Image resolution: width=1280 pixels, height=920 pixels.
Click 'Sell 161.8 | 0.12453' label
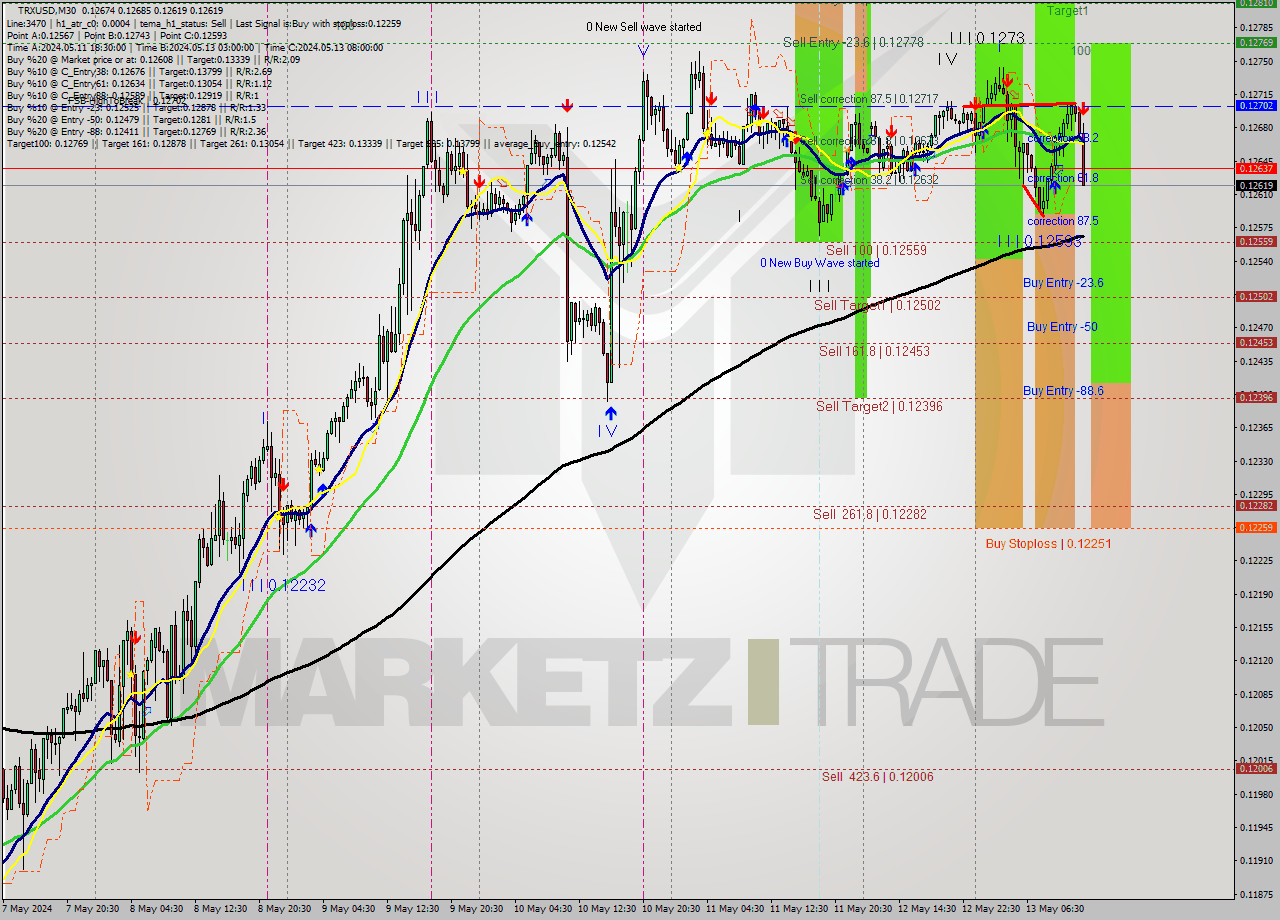pos(874,351)
